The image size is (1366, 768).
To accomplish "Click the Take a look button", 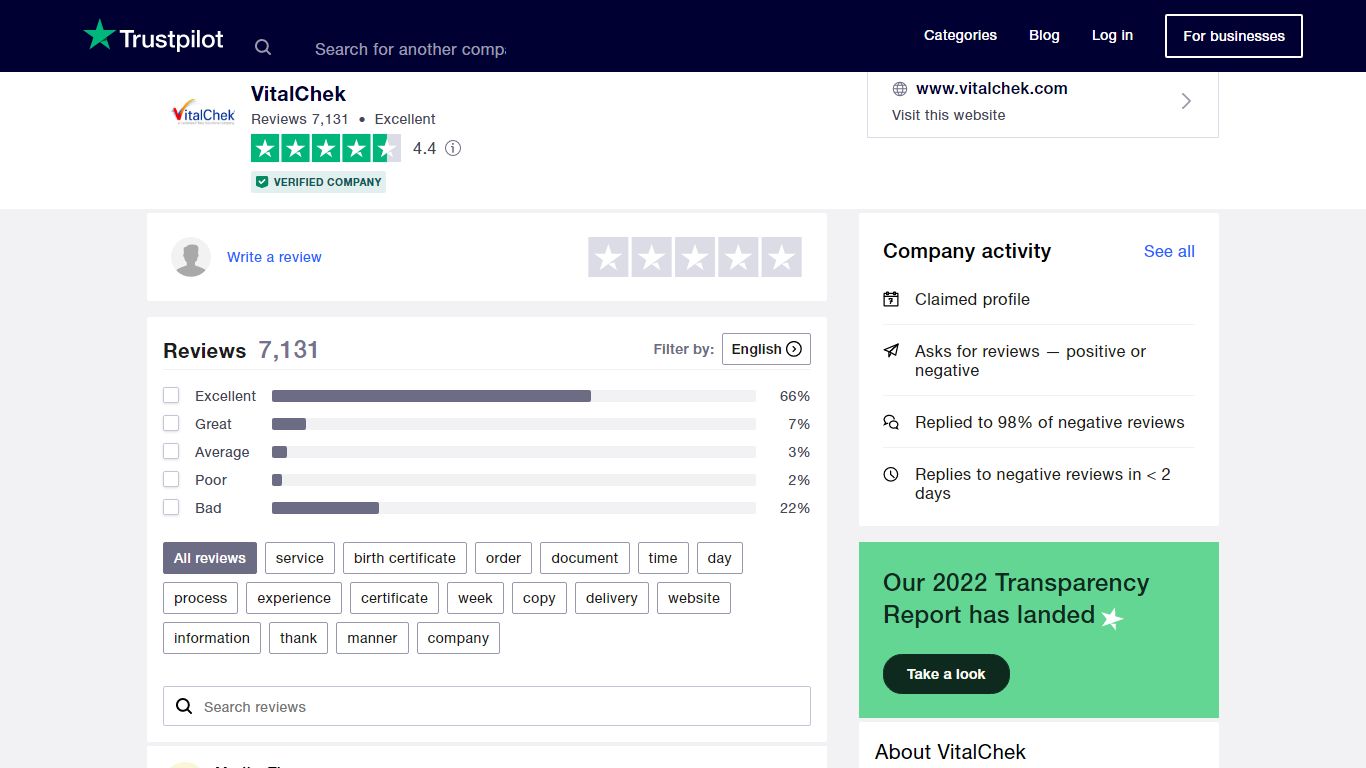I will pos(946,674).
